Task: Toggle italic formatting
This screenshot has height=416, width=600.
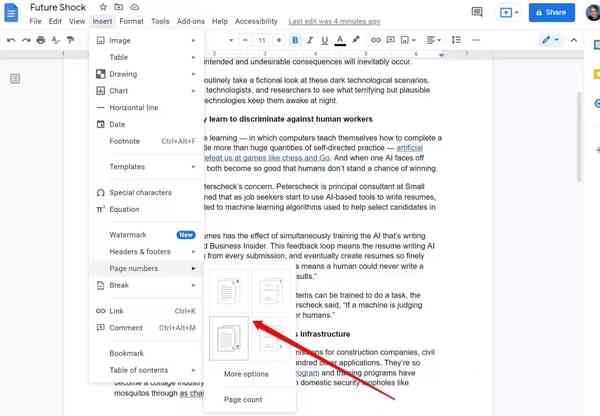Action: [x=310, y=40]
